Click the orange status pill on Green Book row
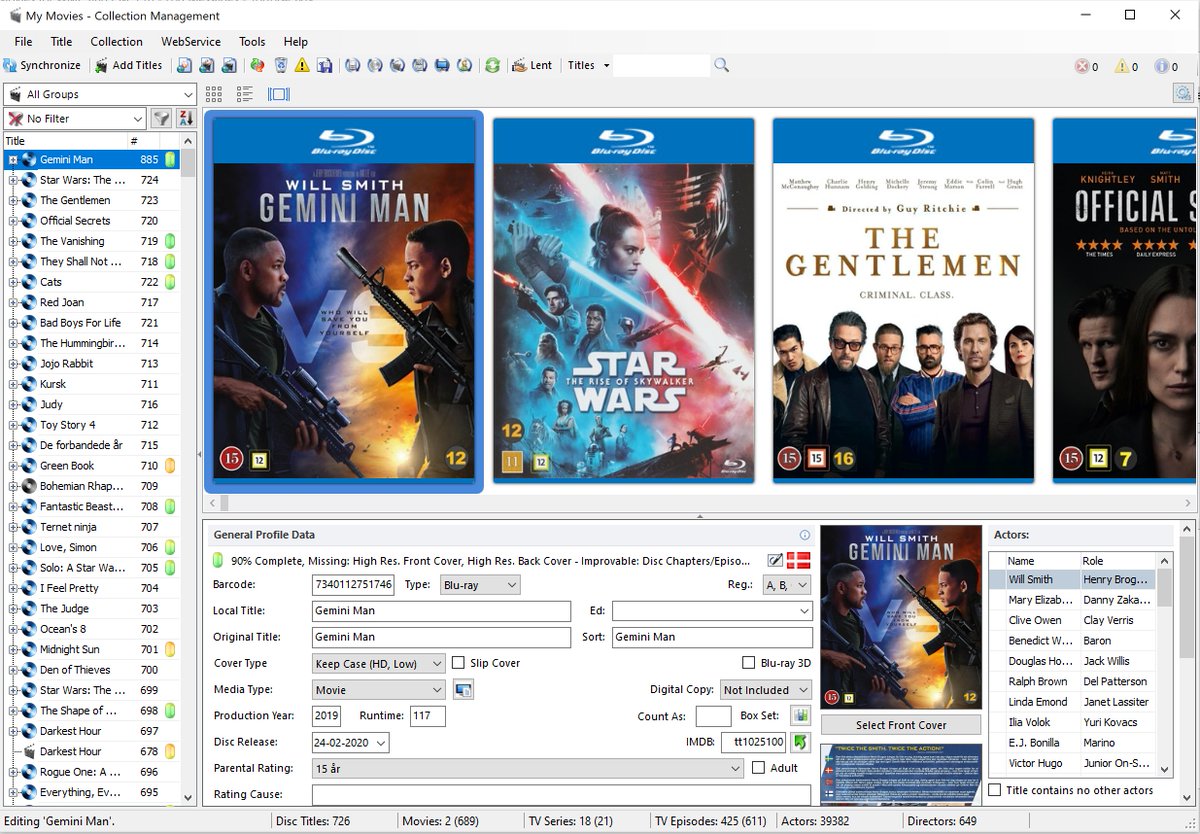This screenshot has height=834, width=1200. [x=170, y=465]
